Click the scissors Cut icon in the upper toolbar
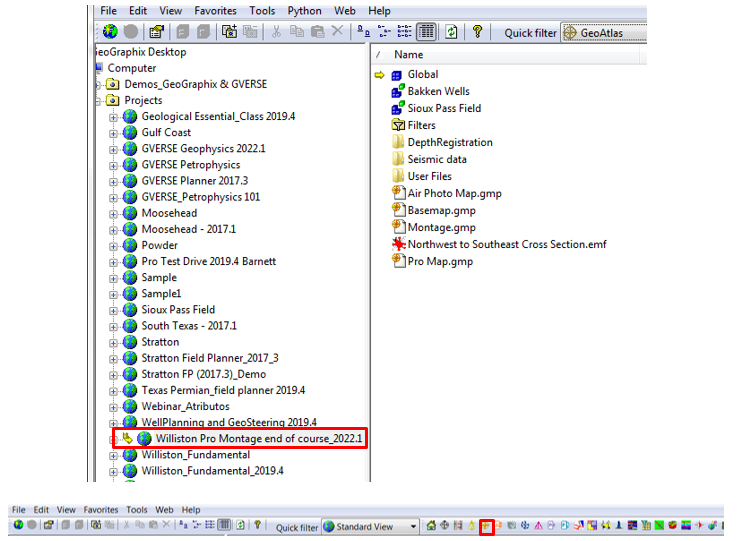The width and height of the screenshot is (737, 541). [x=276, y=31]
